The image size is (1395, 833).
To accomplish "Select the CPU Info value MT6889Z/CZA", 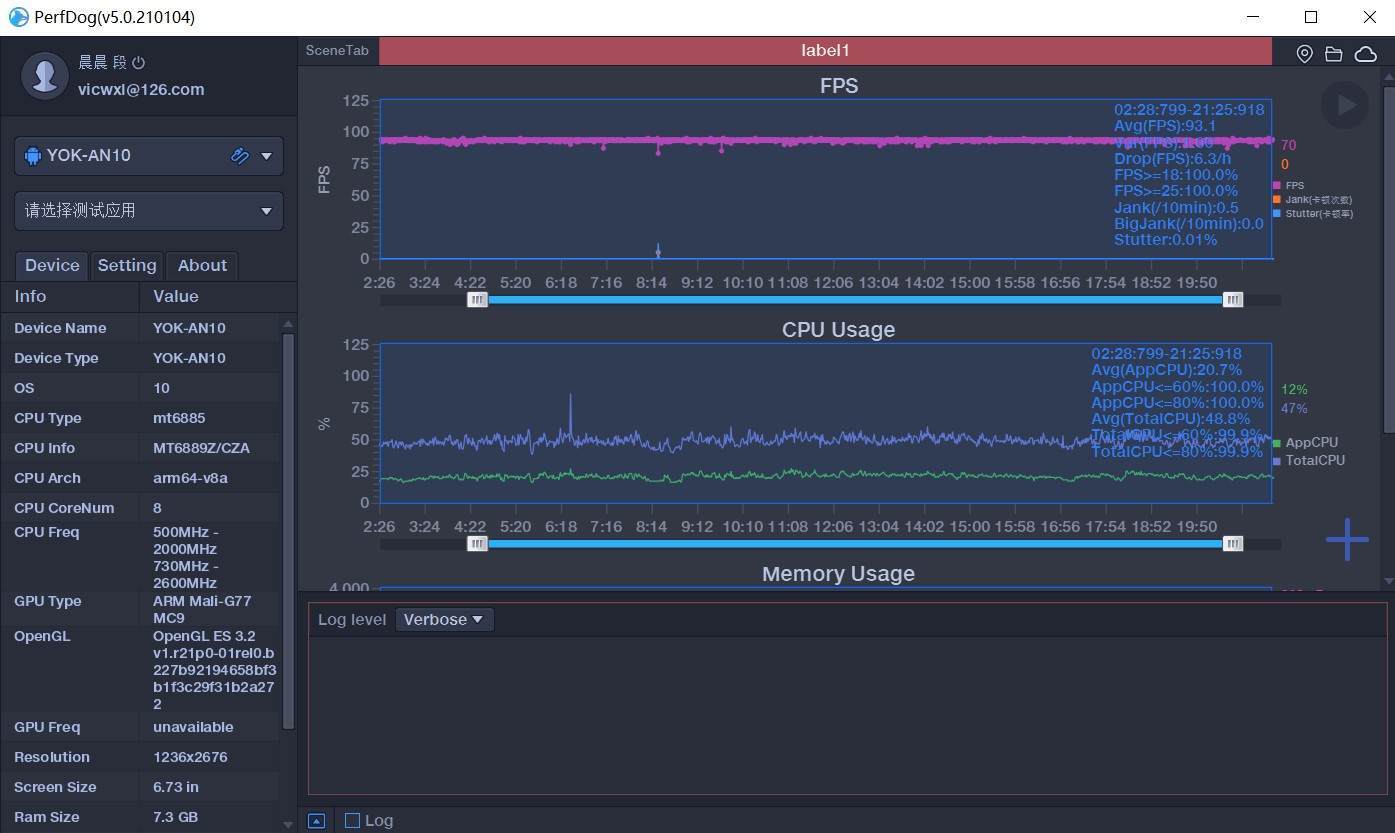I will pyautogui.click(x=199, y=448).
